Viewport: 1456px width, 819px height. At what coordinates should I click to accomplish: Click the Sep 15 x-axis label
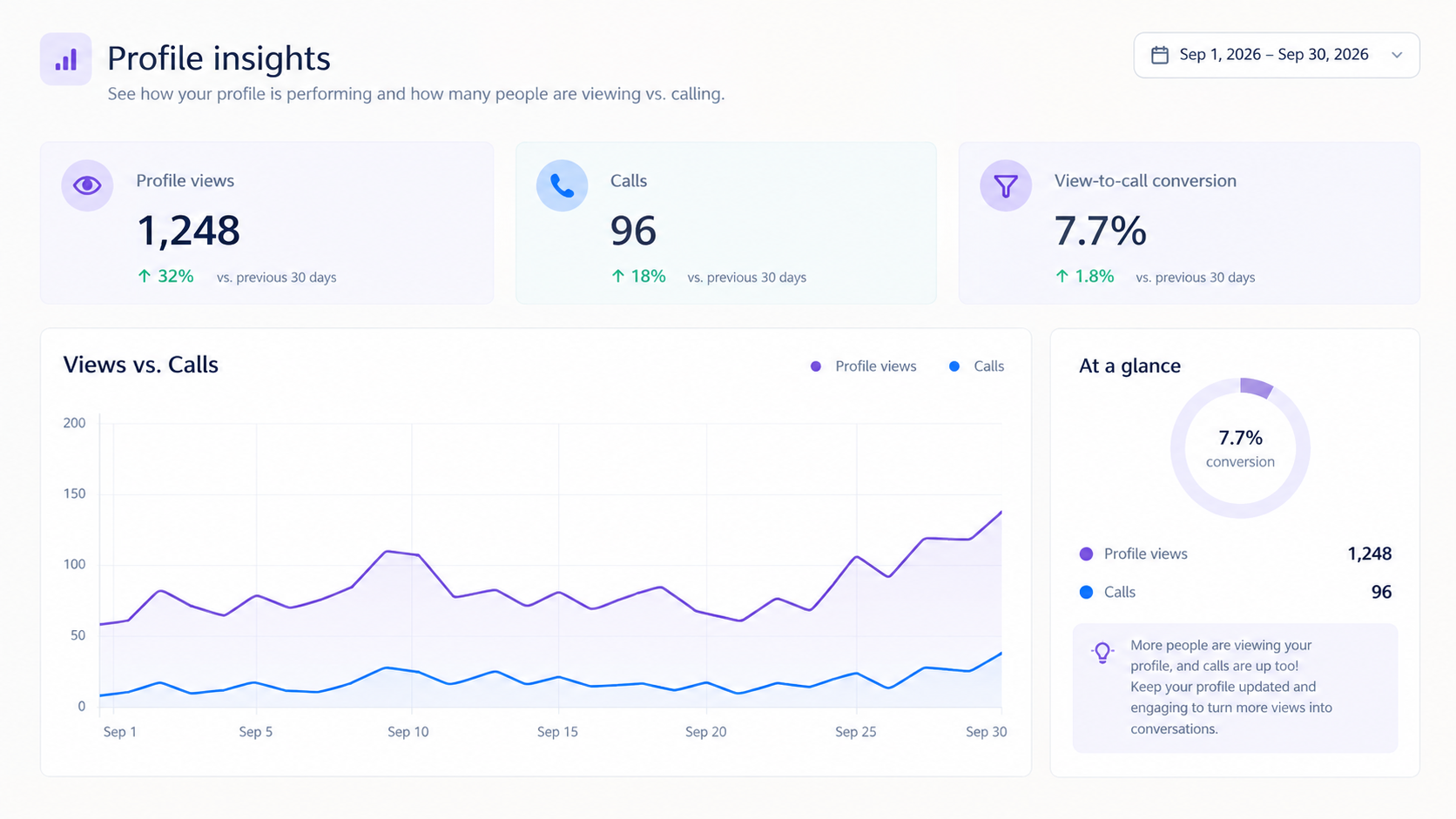[557, 732]
